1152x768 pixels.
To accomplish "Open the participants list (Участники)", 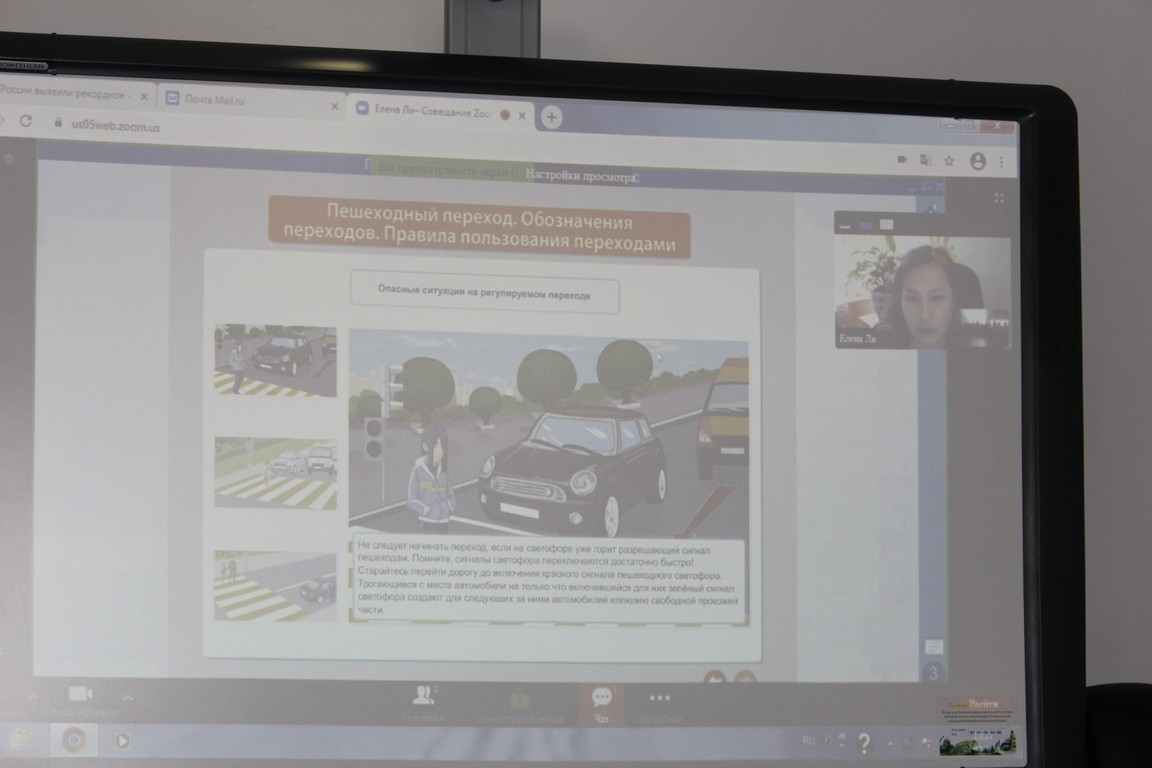I will [x=423, y=705].
